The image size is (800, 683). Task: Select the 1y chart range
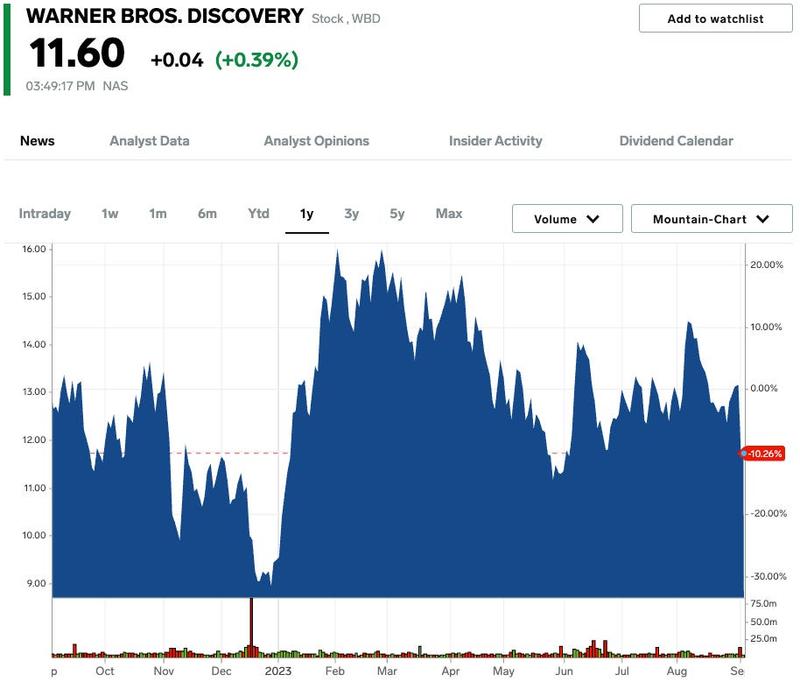coord(307,214)
